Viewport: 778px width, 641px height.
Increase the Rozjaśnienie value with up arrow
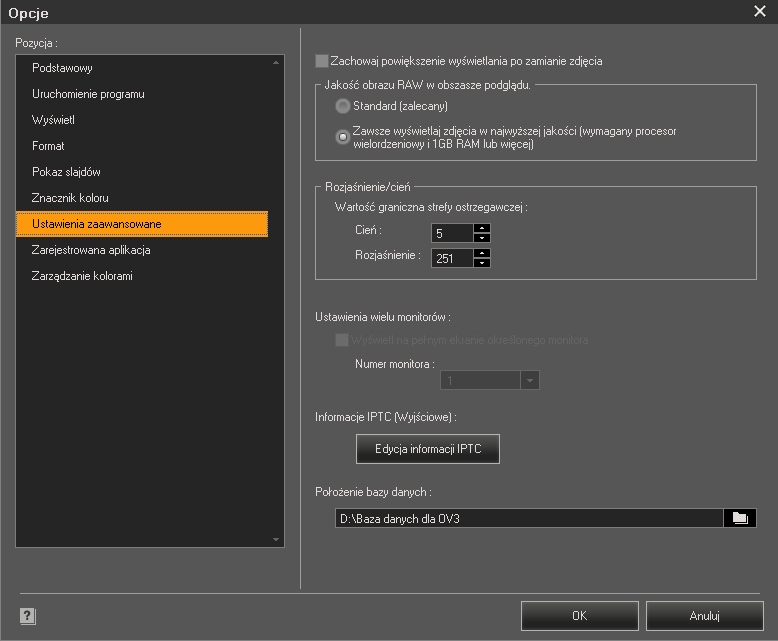[482, 253]
